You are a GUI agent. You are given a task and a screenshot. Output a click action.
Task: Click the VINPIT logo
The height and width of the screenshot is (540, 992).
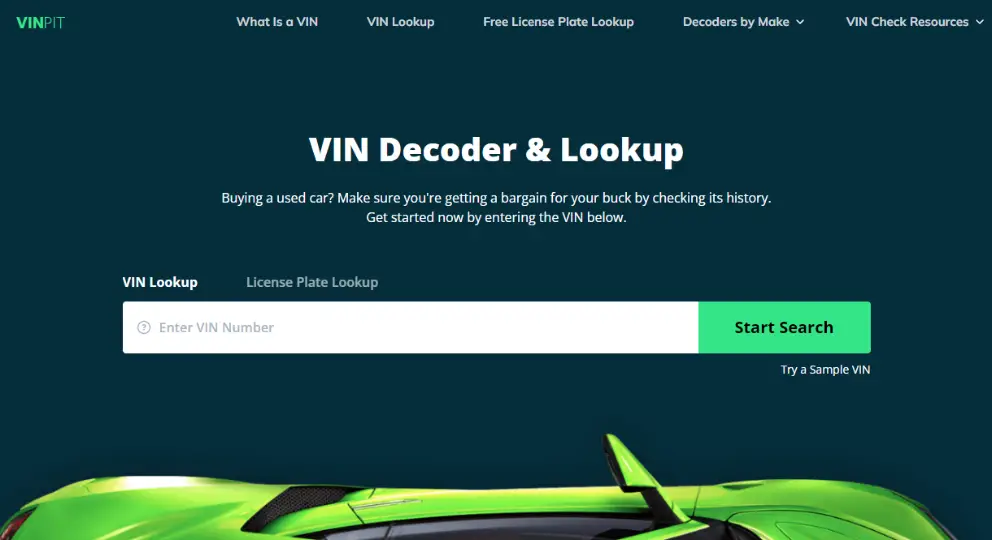coord(40,22)
